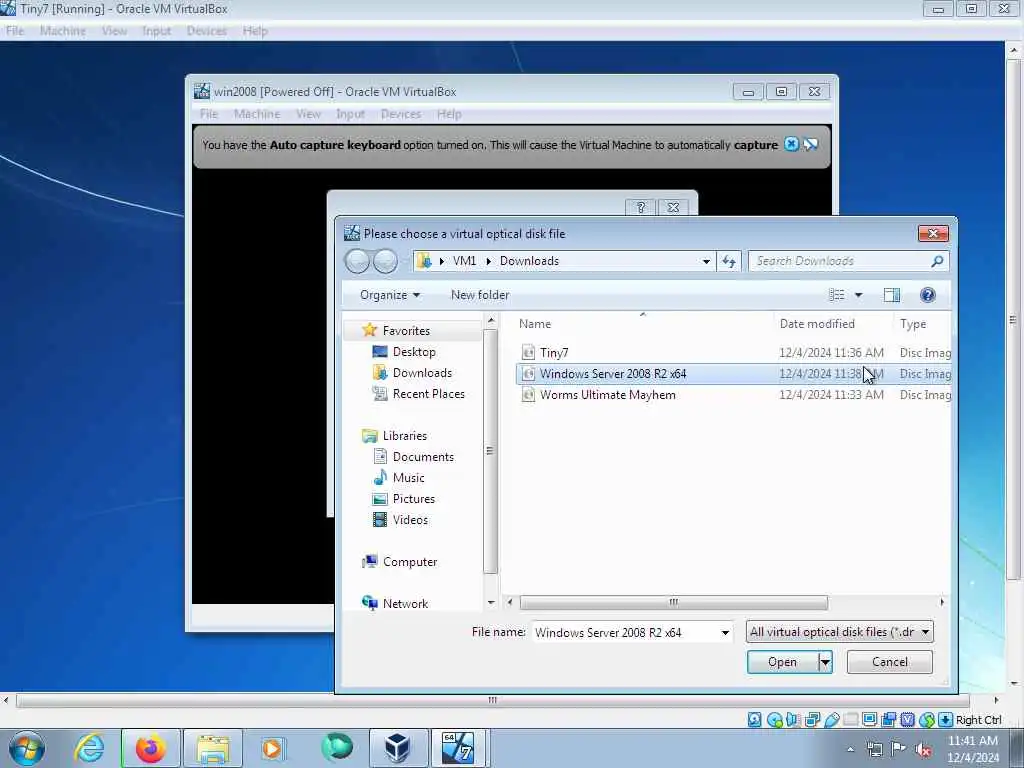
Task: Open Windows Explorer taskbar icon
Action: (213, 748)
